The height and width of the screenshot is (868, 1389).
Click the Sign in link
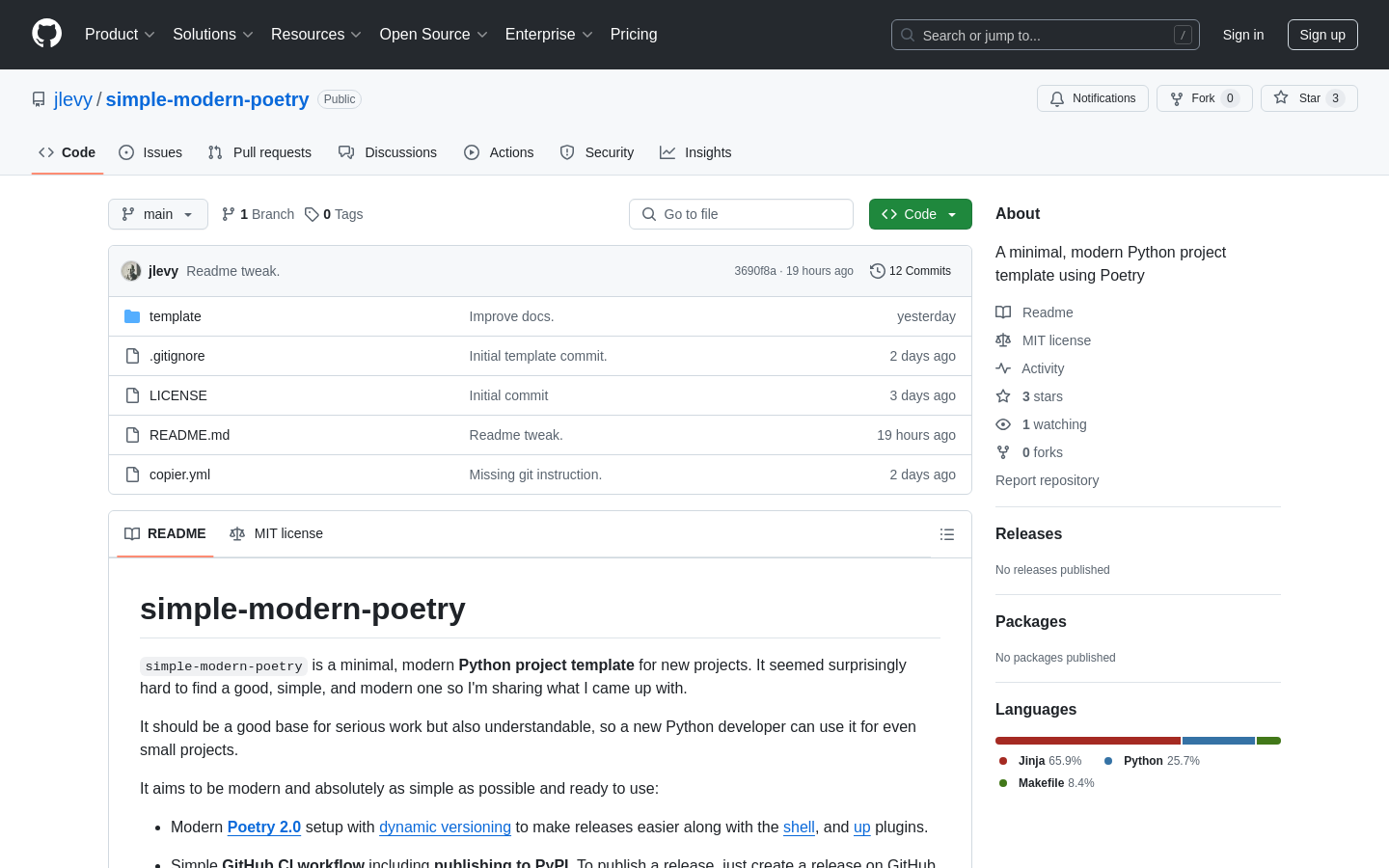[x=1243, y=35]
